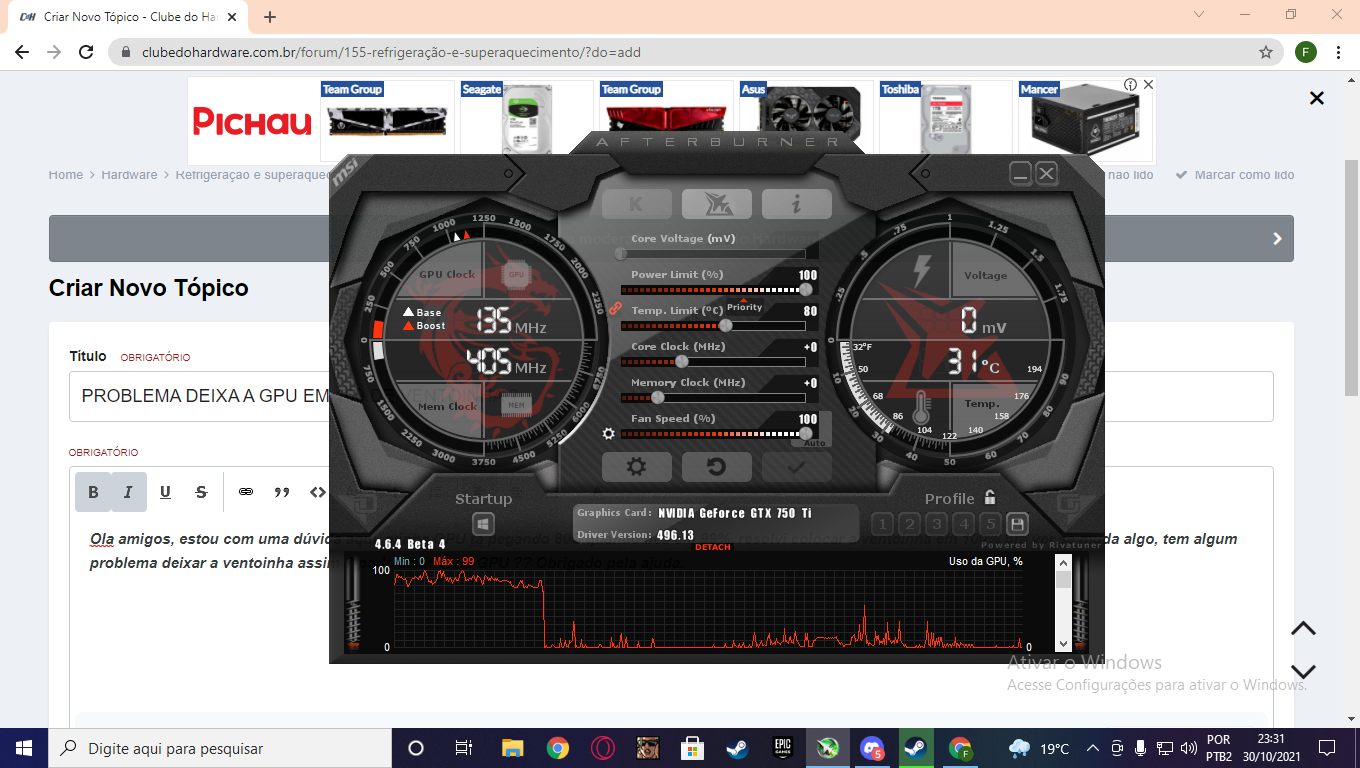Click the ad info (i) icon
This screenshot has height=768, width=1360.
coord(1130,85)
